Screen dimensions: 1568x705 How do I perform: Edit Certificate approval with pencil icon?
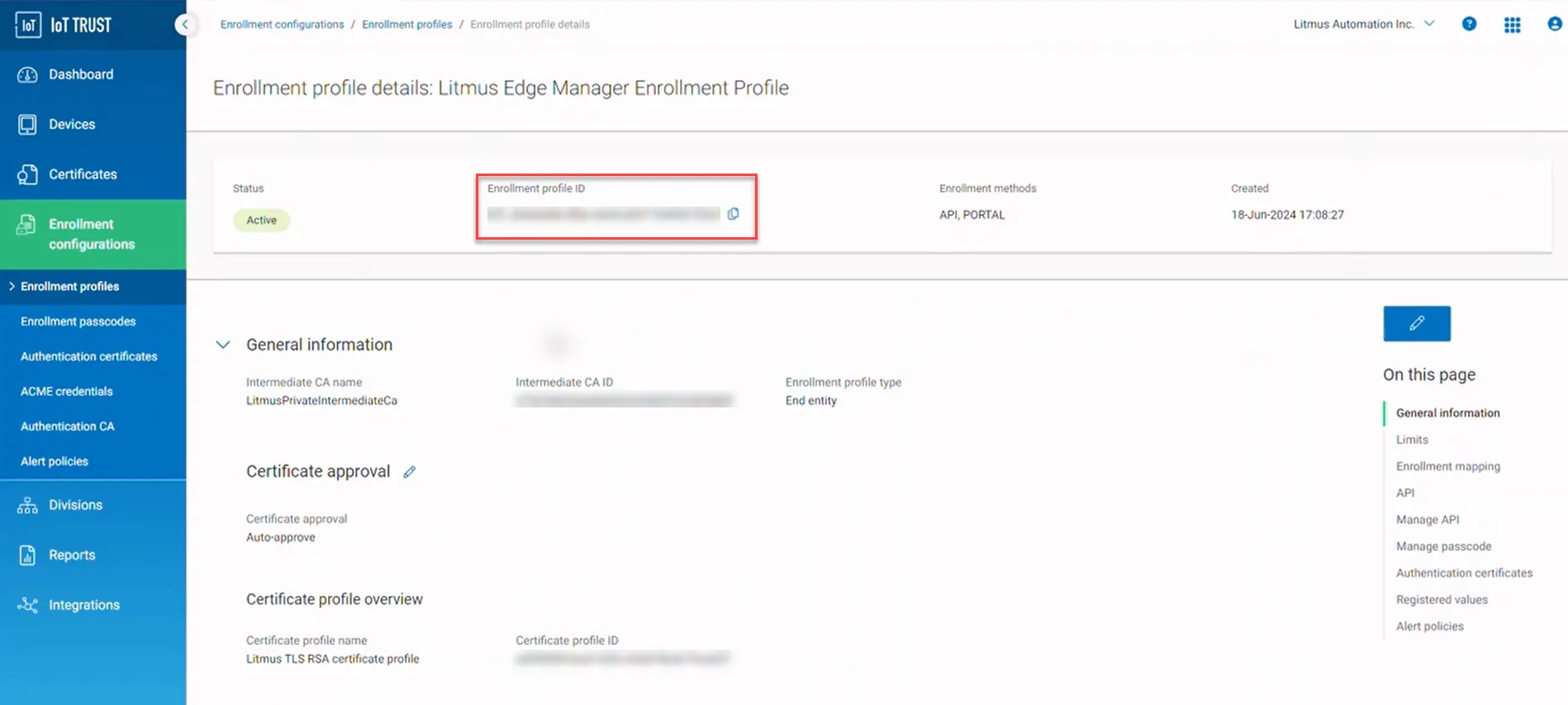pyautogui.click(x=410, y=472)
